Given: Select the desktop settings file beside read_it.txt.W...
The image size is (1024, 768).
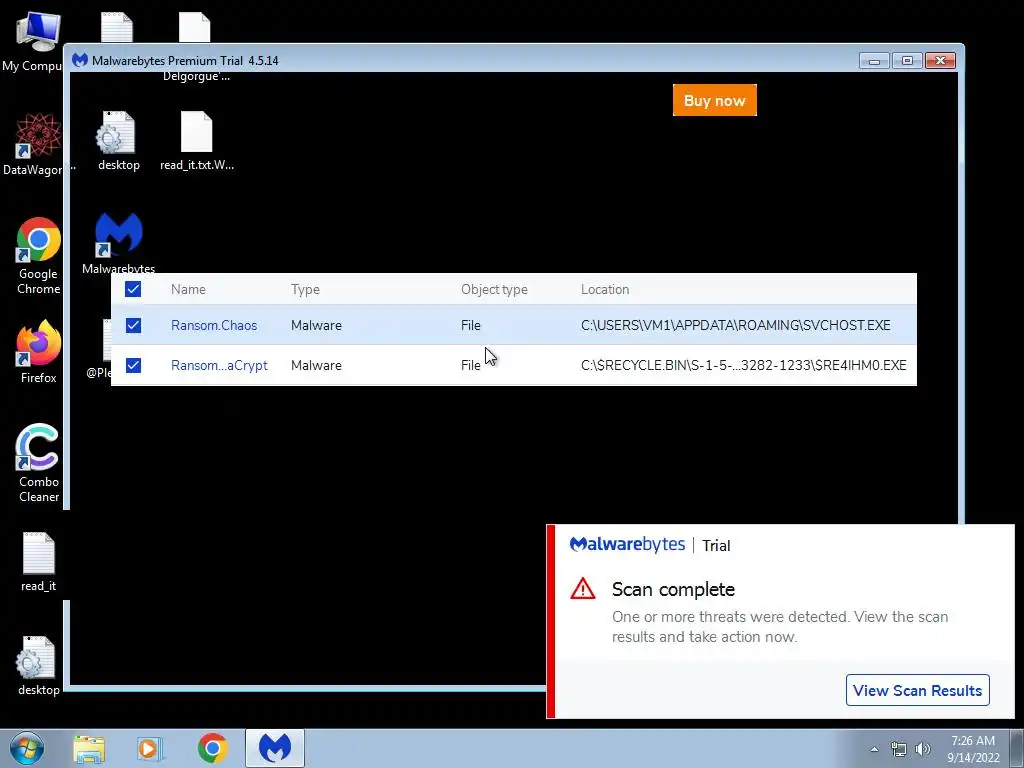Looking at the screenshot, I should [x=118, y=140].
